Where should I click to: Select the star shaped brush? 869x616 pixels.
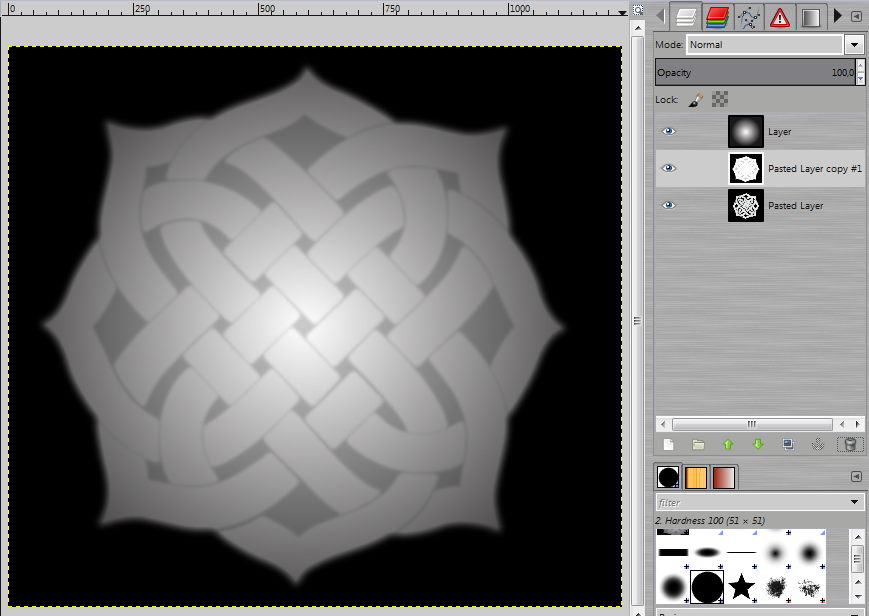741,587
